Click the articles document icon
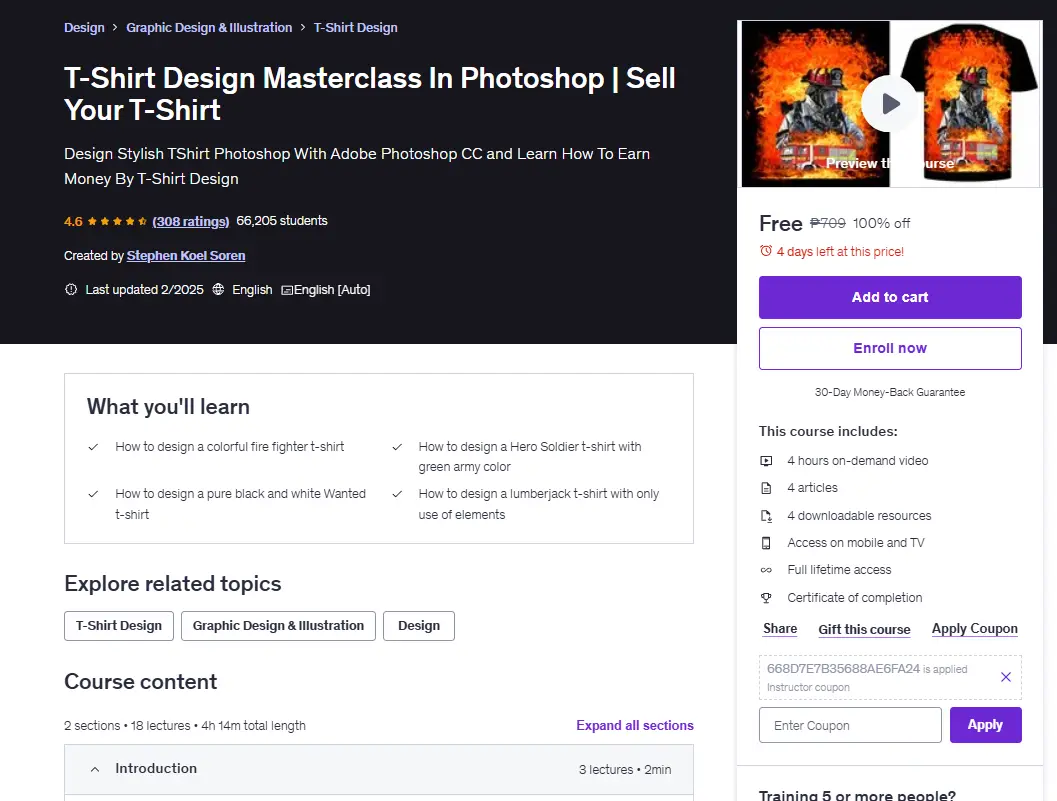 [x=766, y=488]
